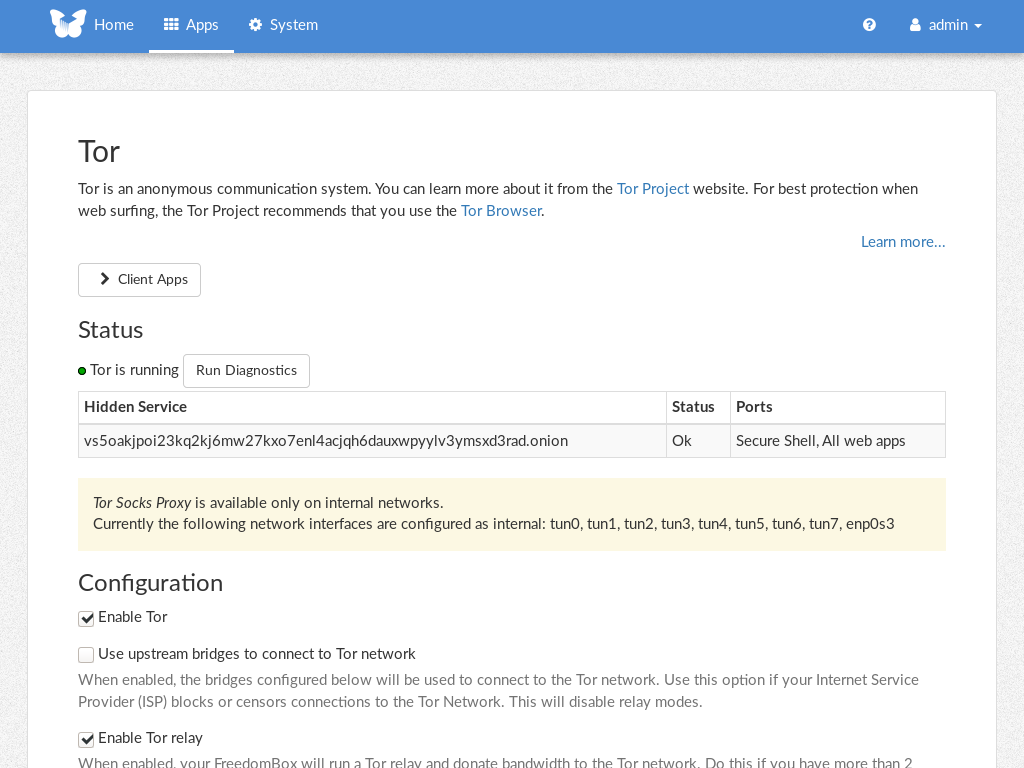Image resolution: width=1024 pixels, height=768 pixels.
Task: Open the Tor Project website link
Action: [652, 189]
